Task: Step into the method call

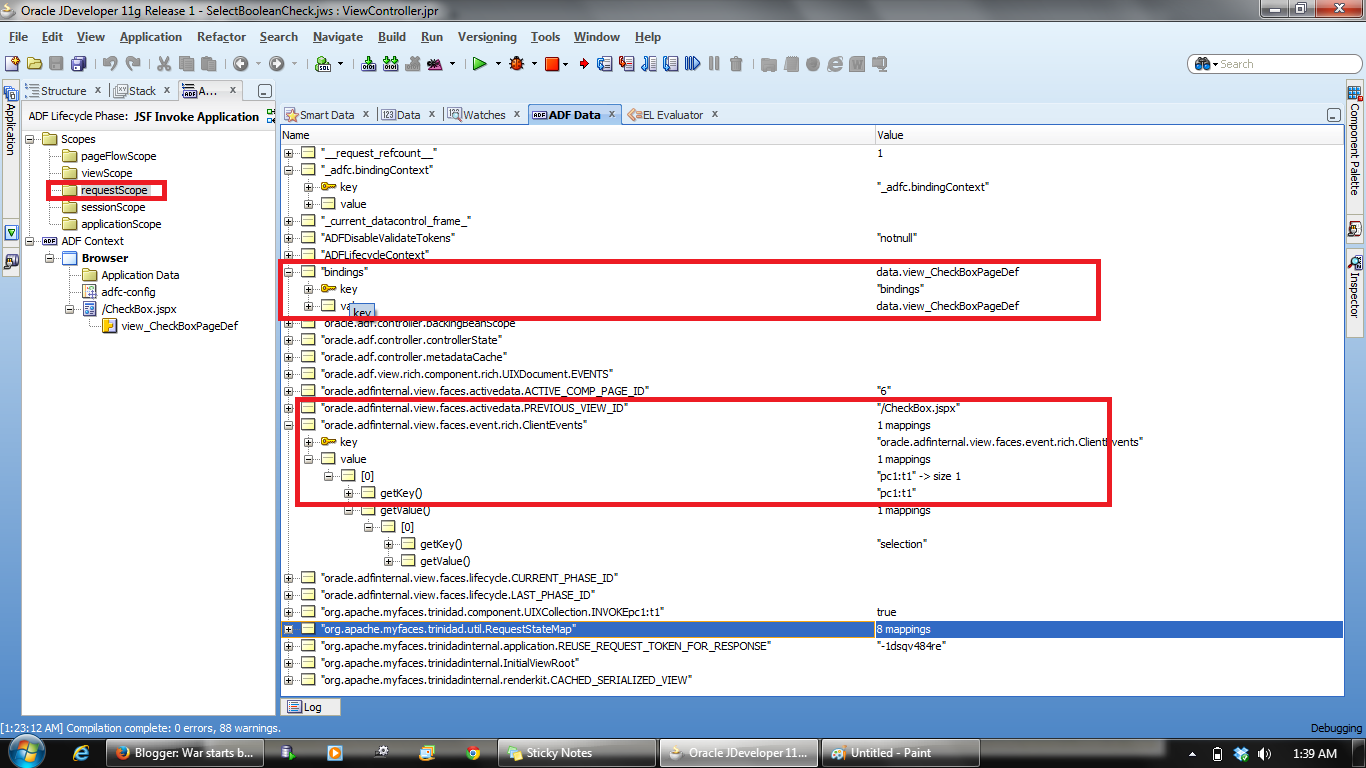Action: 624,63
